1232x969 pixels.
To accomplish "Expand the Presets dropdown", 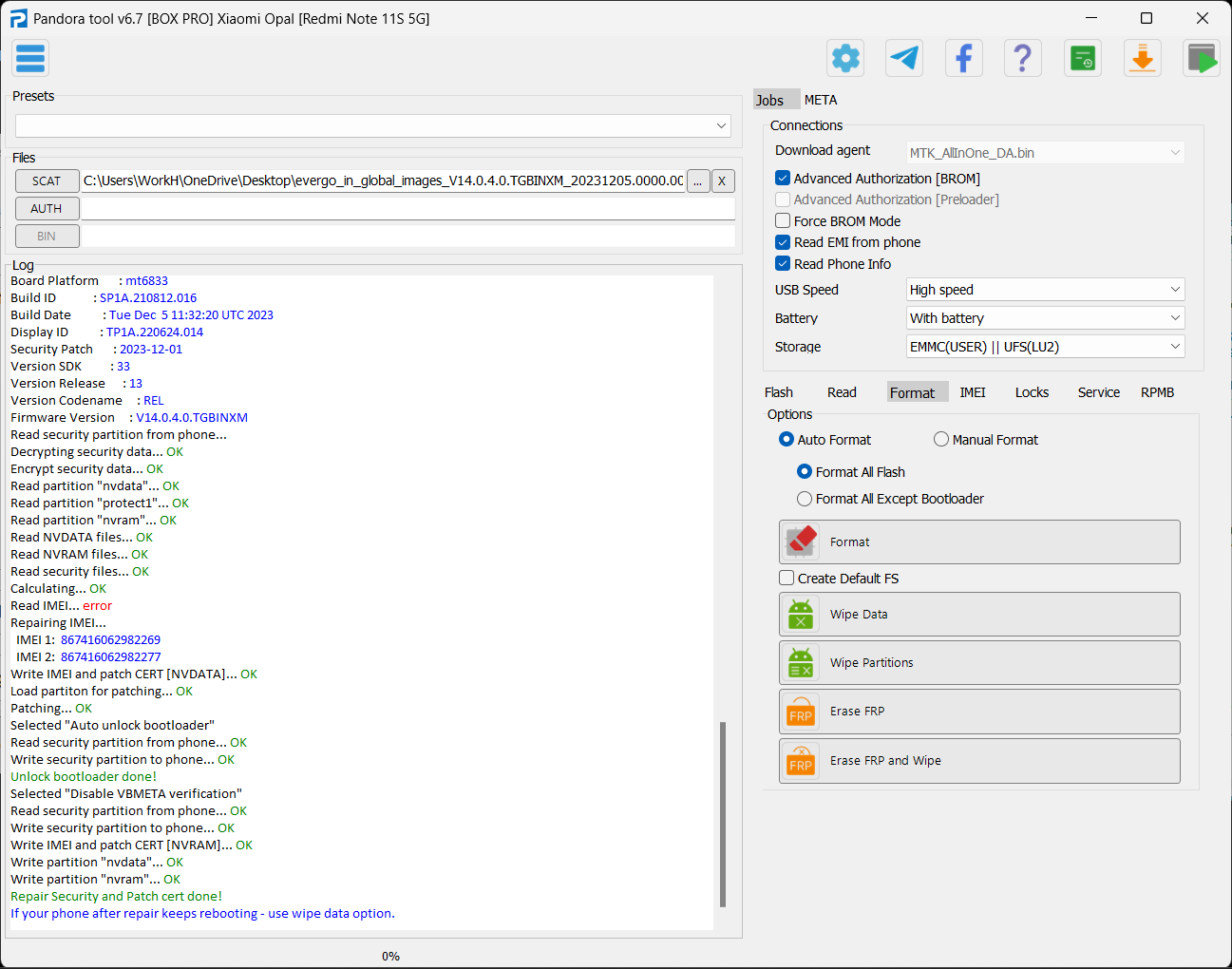I will point(373,125).
